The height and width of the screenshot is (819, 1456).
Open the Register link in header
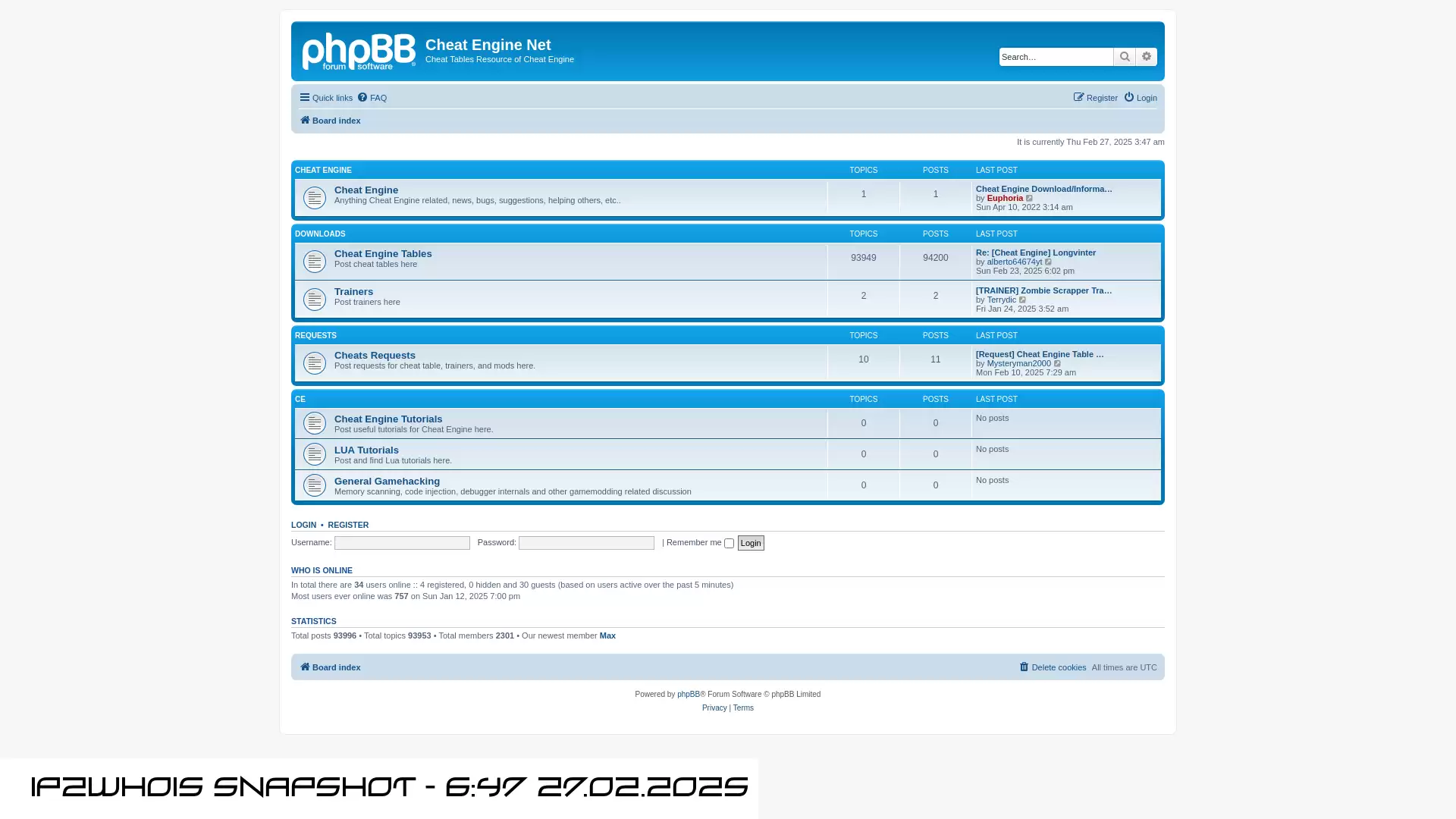[1096, 98]
